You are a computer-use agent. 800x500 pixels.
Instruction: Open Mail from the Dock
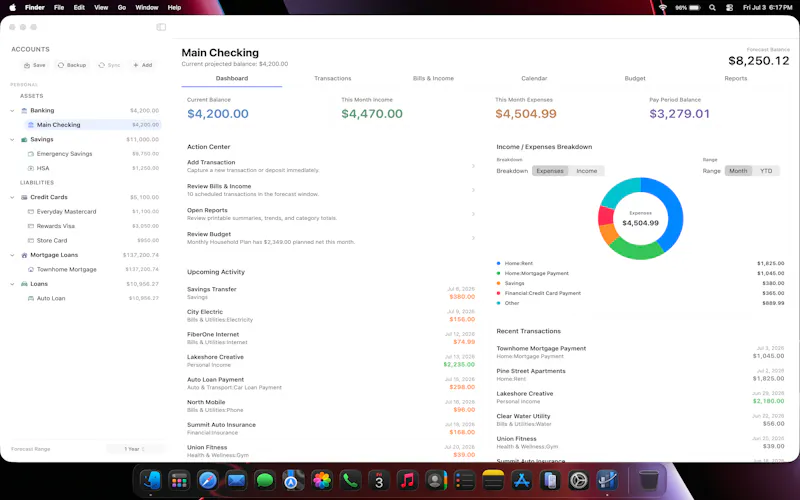236,480
